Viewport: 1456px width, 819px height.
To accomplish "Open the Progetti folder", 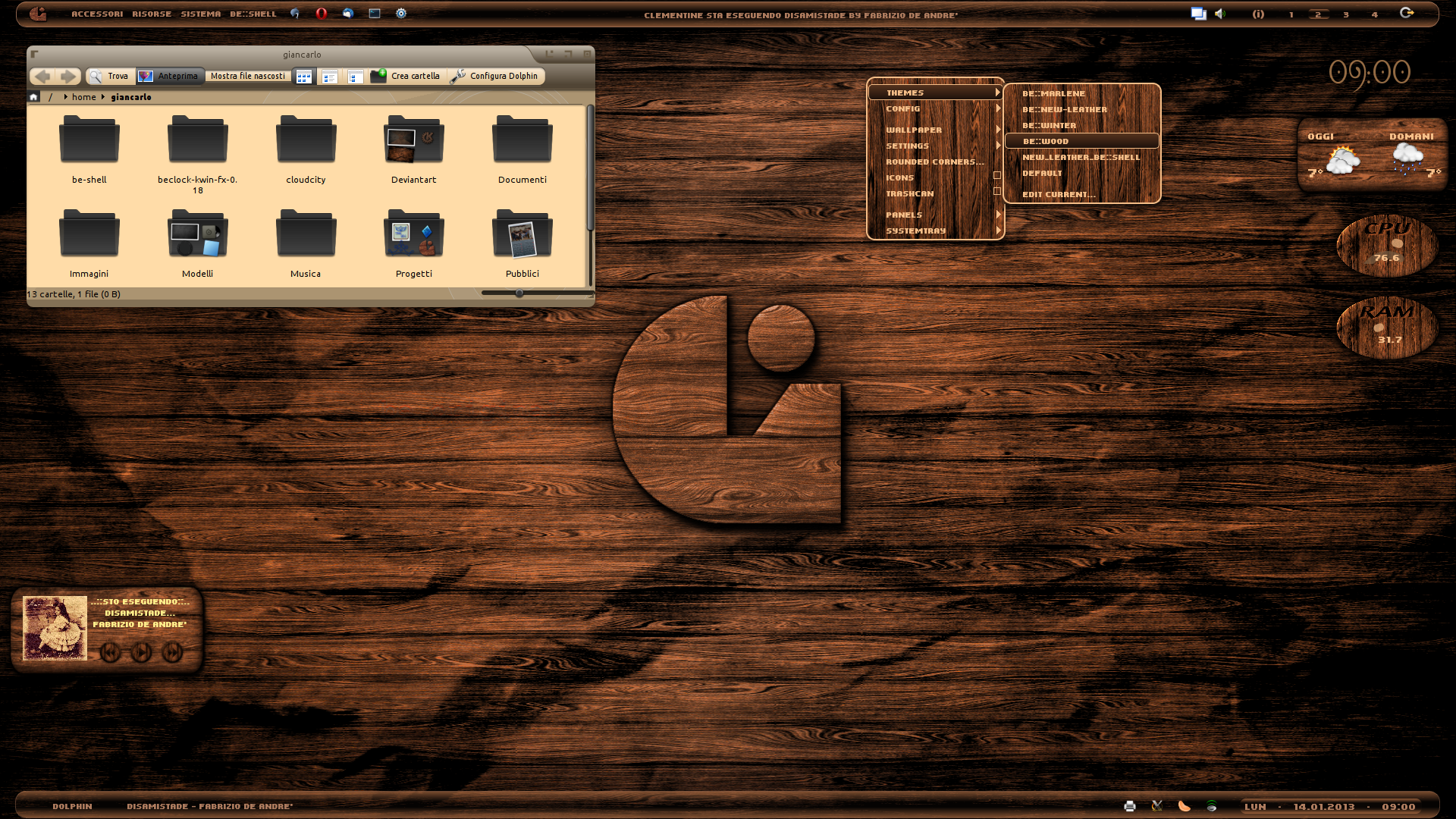I will point(414,243).
